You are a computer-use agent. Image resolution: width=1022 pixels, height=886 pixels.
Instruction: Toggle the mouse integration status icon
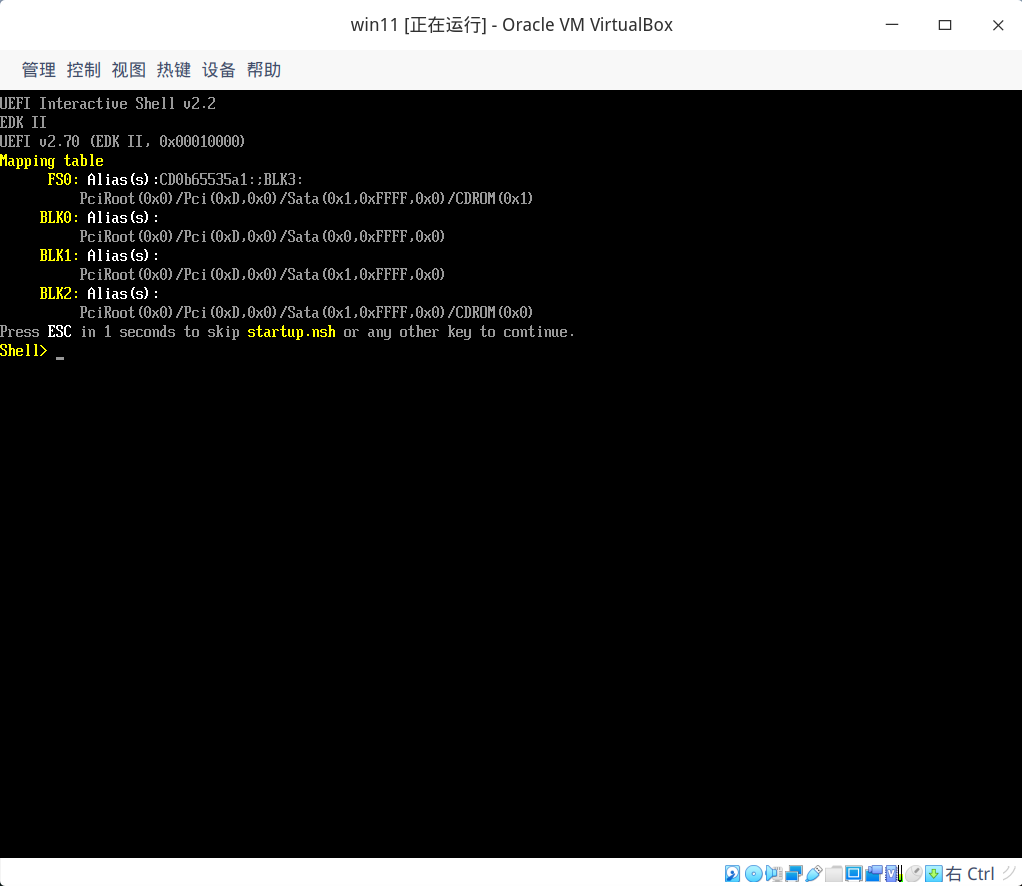point(912,873)
